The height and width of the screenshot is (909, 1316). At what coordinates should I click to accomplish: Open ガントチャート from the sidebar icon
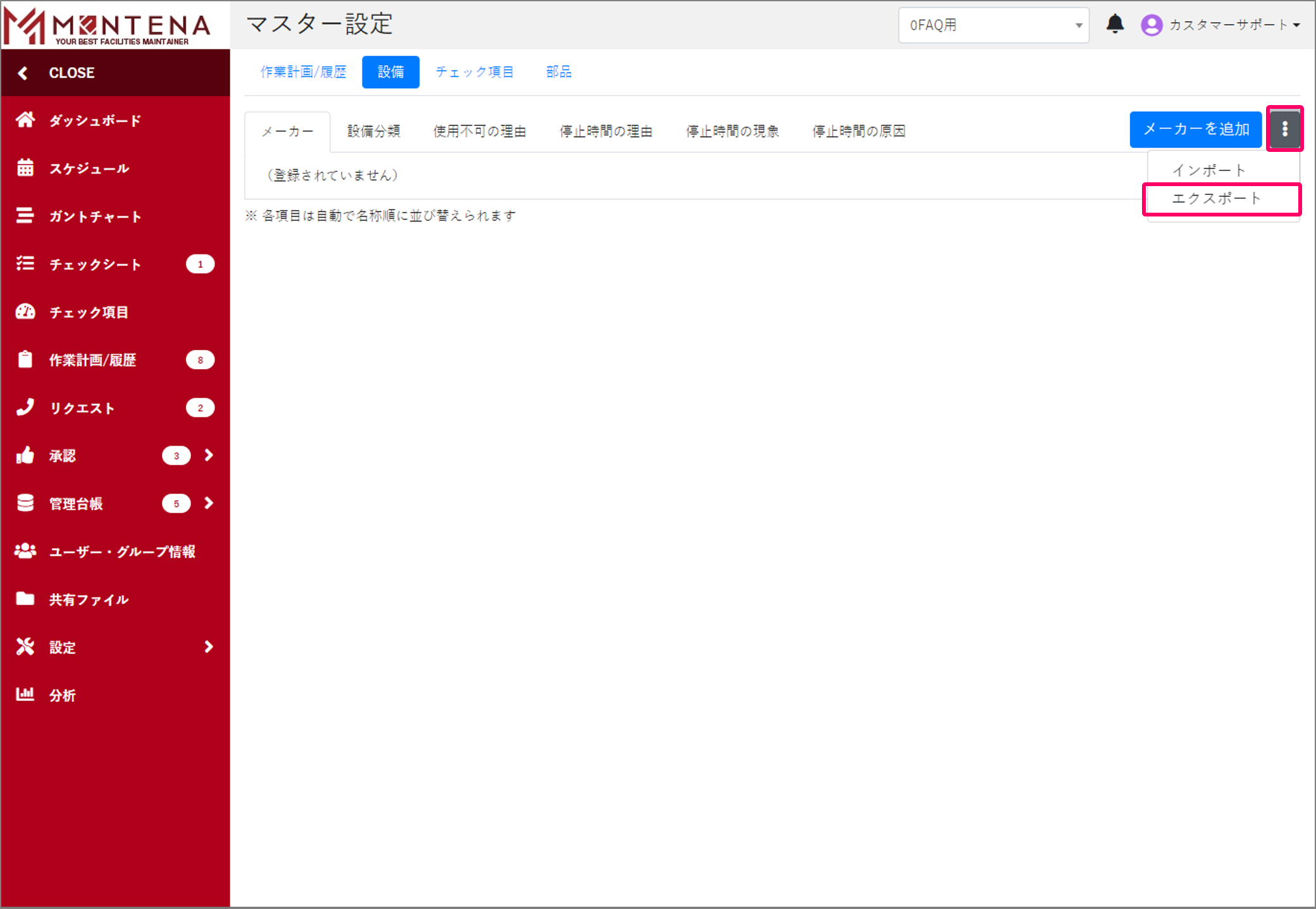25,216
